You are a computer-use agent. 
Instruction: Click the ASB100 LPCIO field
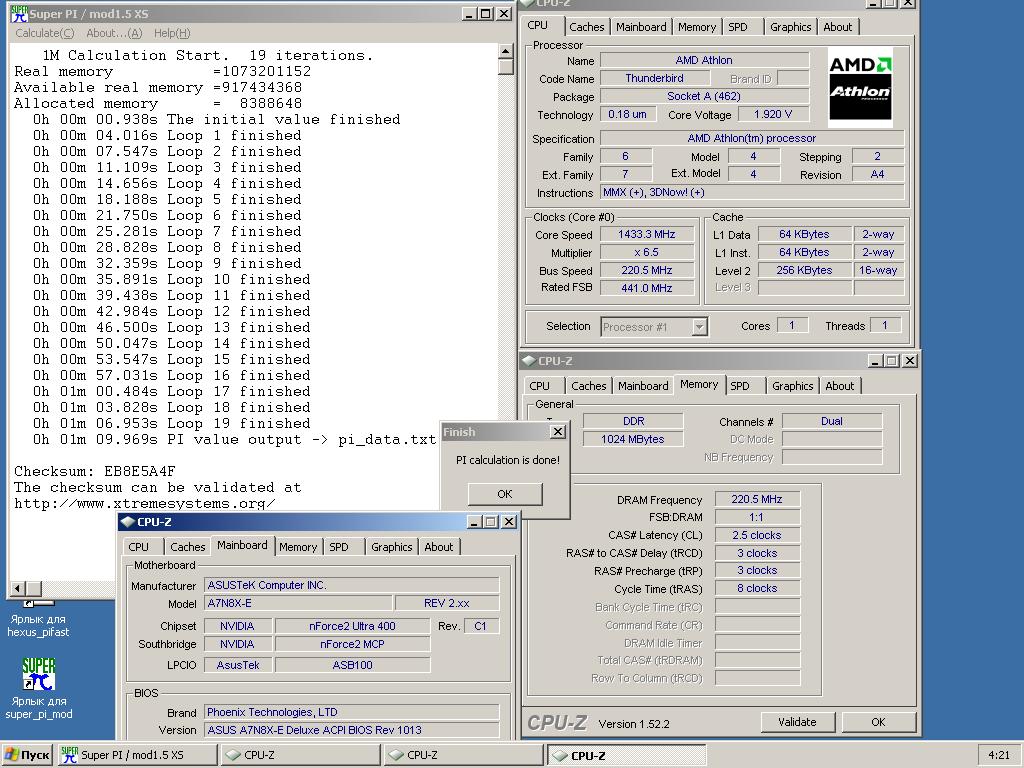click(353, 665)
